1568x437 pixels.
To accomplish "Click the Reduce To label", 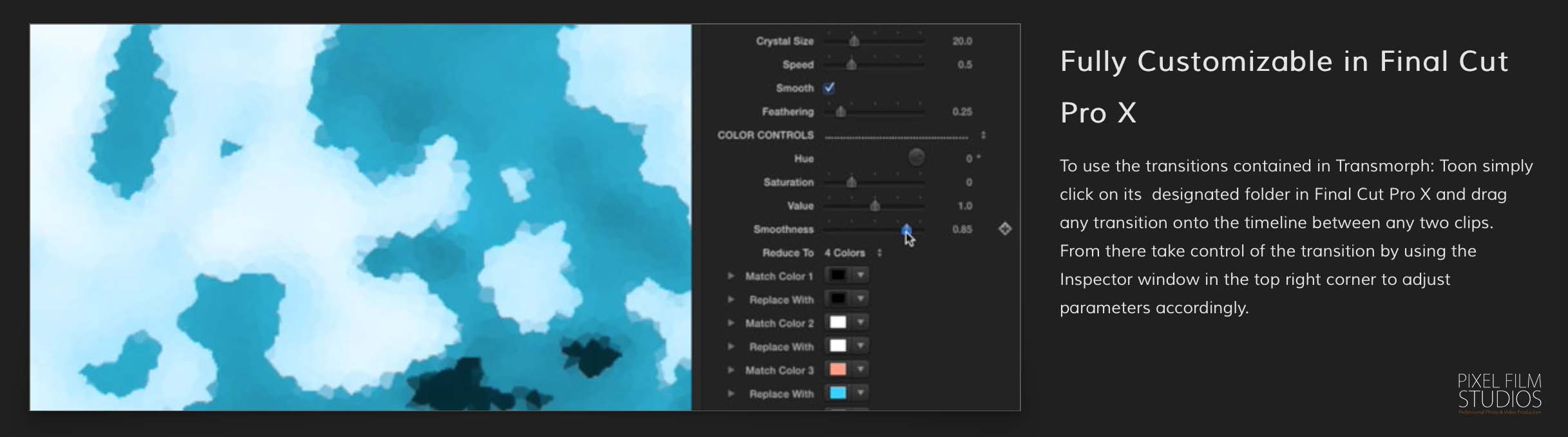I will 788,253.
